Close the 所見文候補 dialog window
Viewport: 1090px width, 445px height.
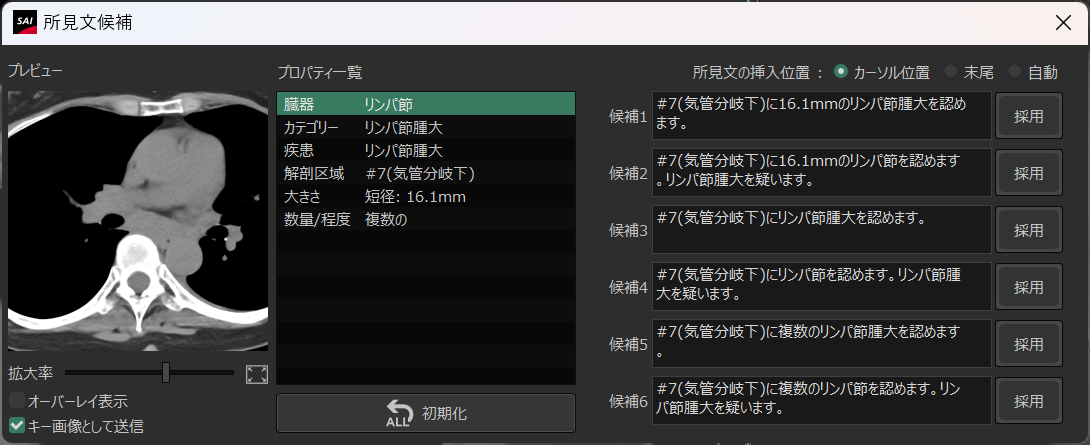point(1063,22)
